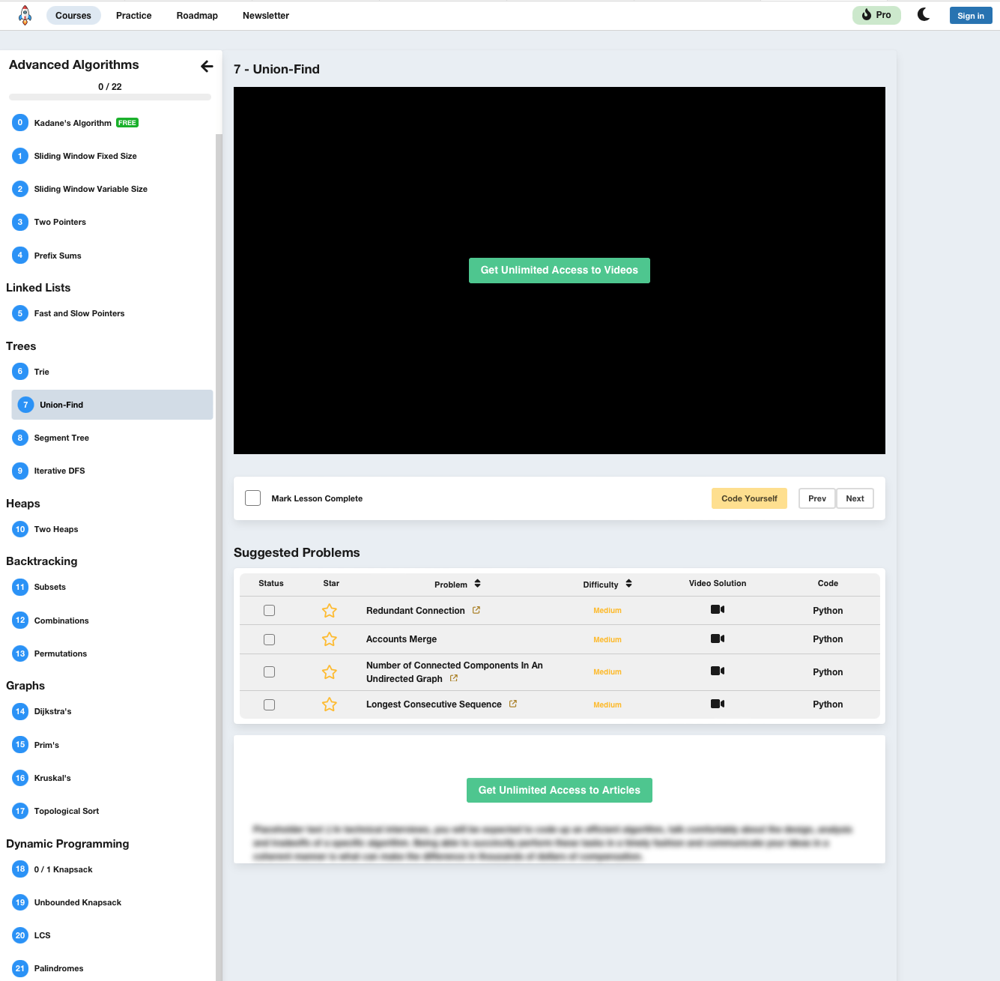
Task: Click Get Unlimited Access to Videos button
Action: coord(559,270)
